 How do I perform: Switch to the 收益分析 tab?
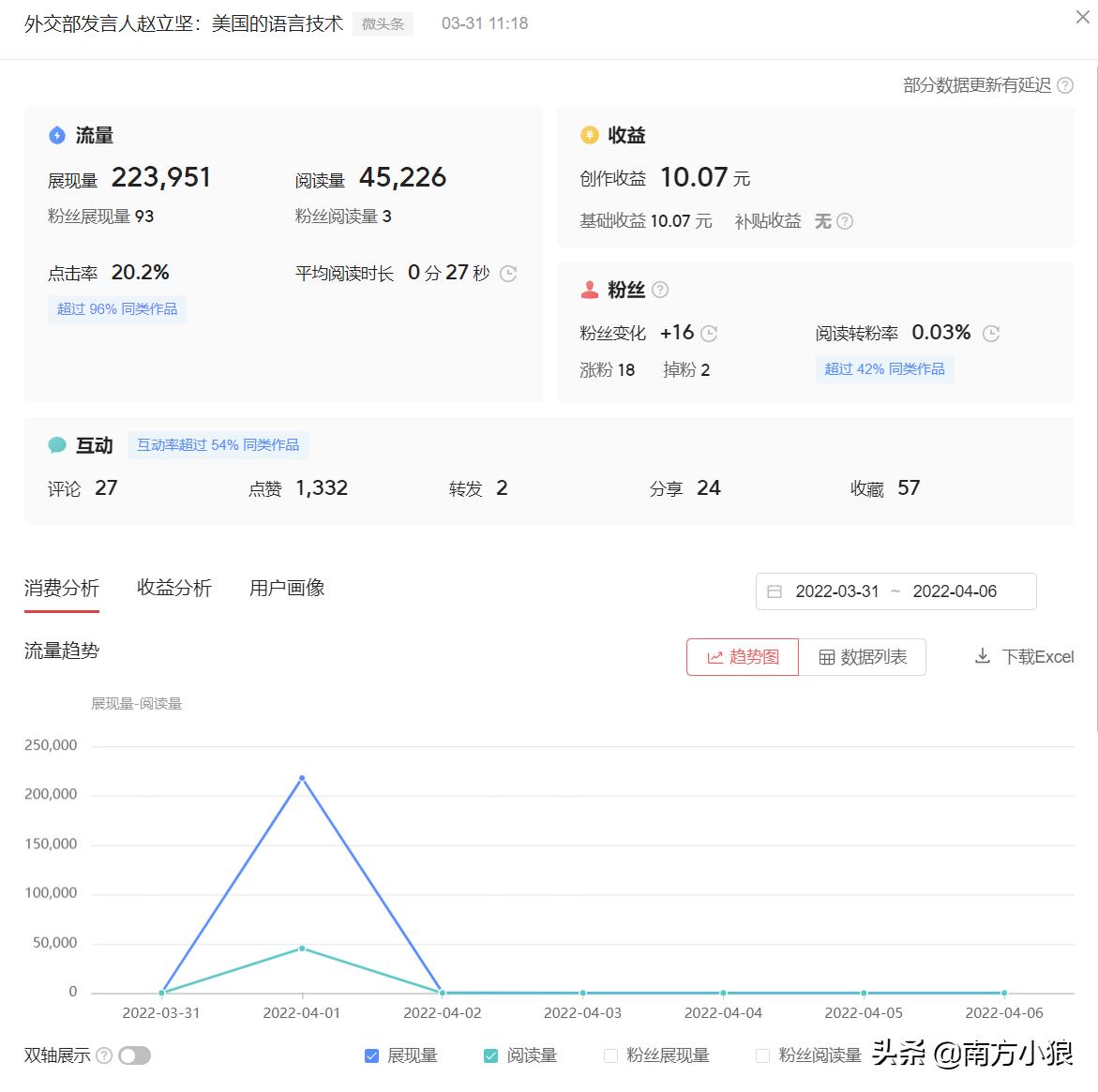tap(173, 588)
